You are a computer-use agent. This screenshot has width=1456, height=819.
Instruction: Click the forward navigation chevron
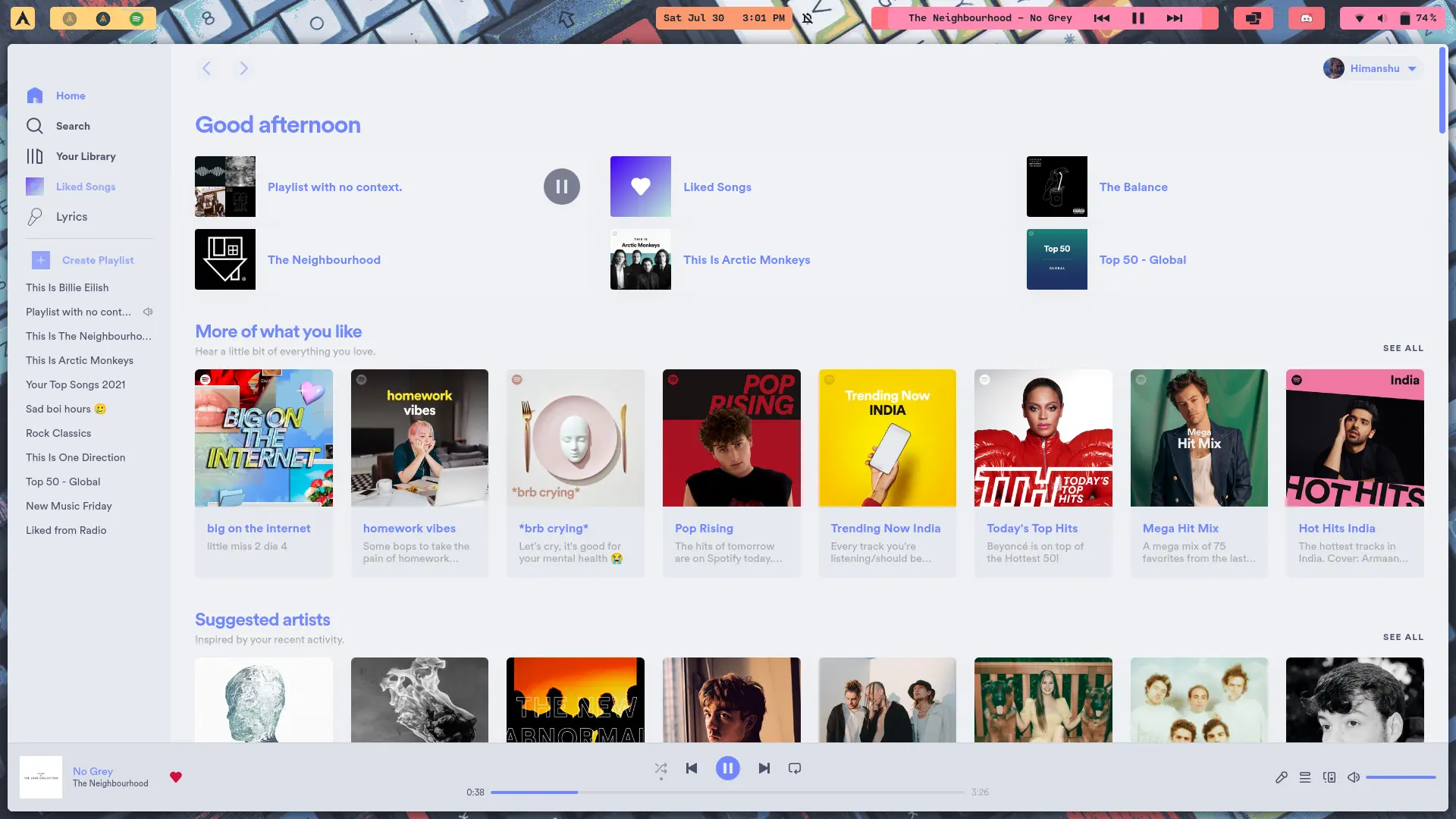coord(243,68)
